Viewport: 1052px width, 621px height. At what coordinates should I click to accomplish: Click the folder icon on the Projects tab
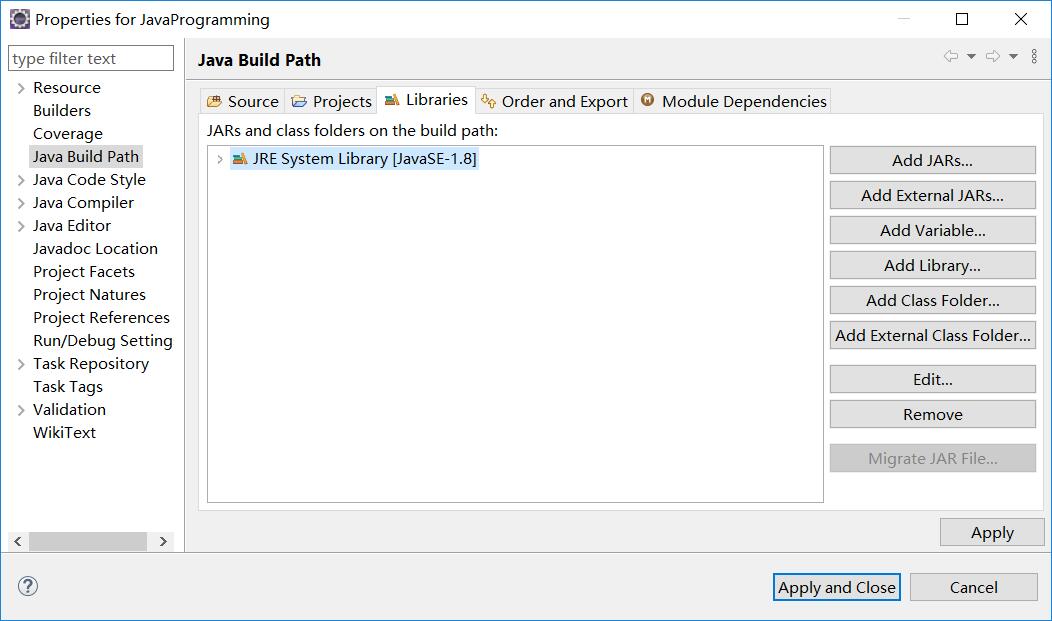(x=298, y=100)
